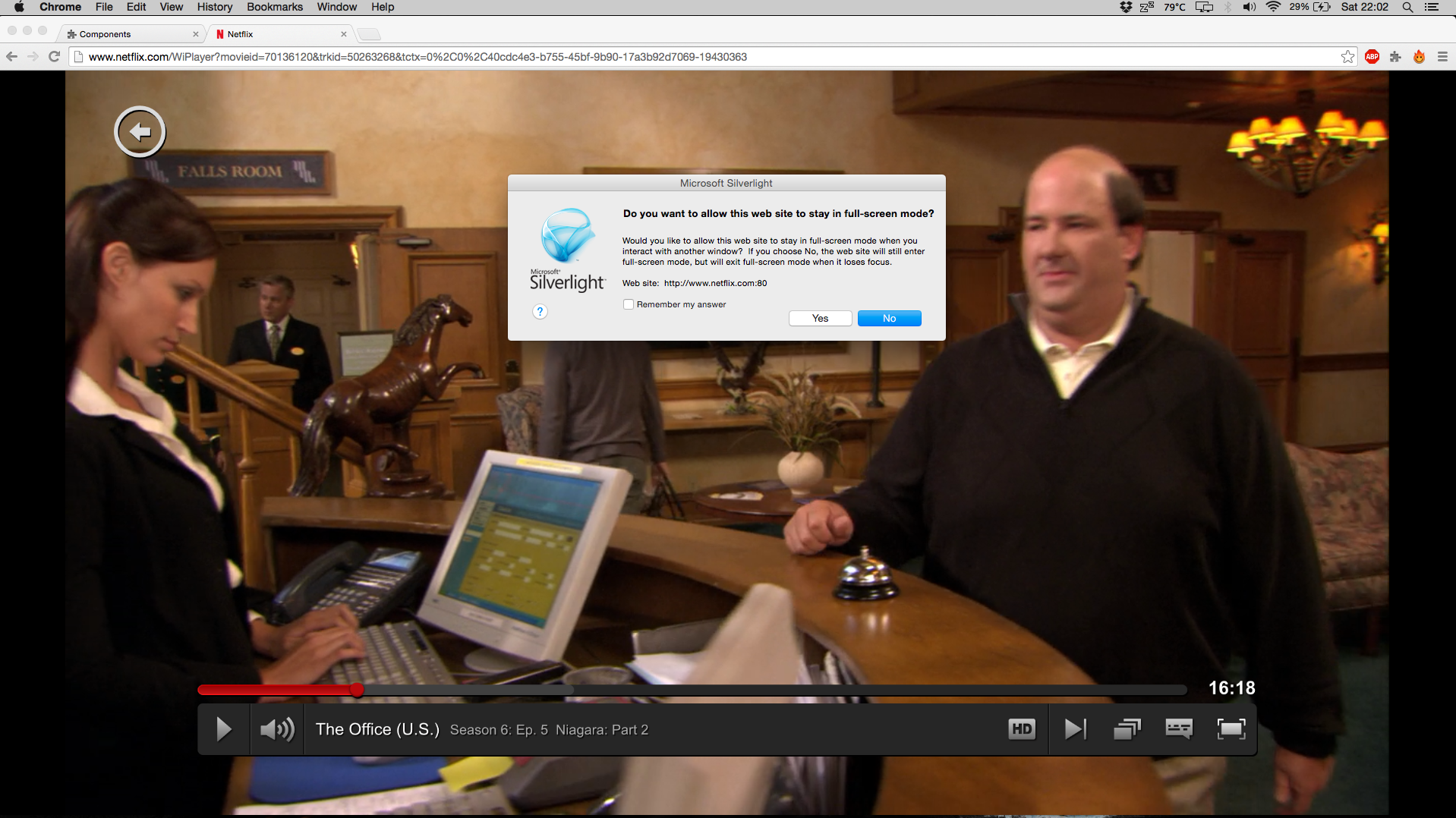Click The Office (U.S.) title text
The image size is (1456, 818).
(377, 729)
